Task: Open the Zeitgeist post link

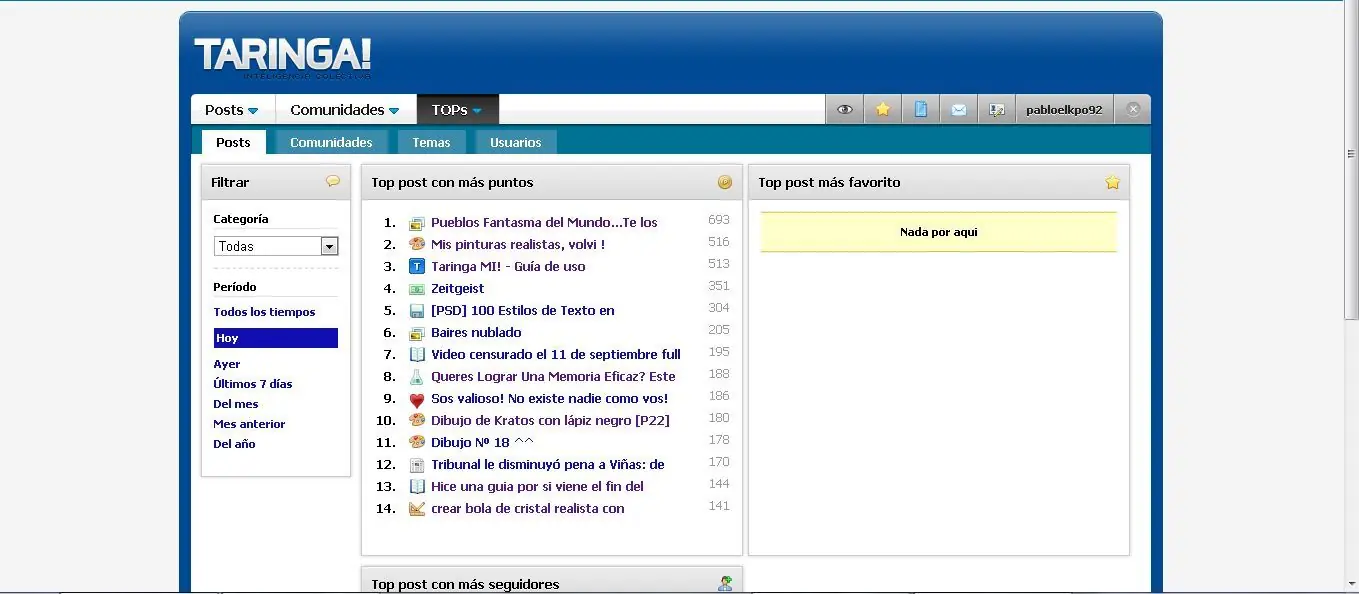Action: (458, 288)
